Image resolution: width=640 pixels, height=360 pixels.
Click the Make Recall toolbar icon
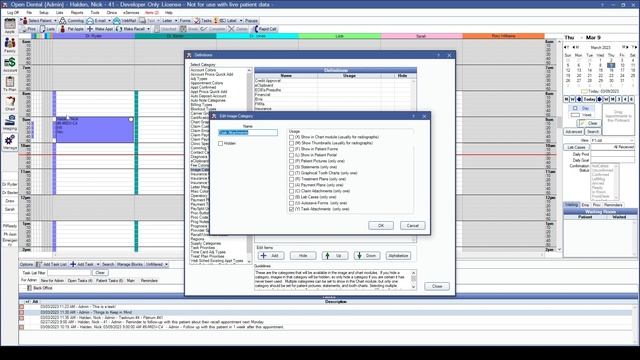pyautogui.click(x=119, y=29)
